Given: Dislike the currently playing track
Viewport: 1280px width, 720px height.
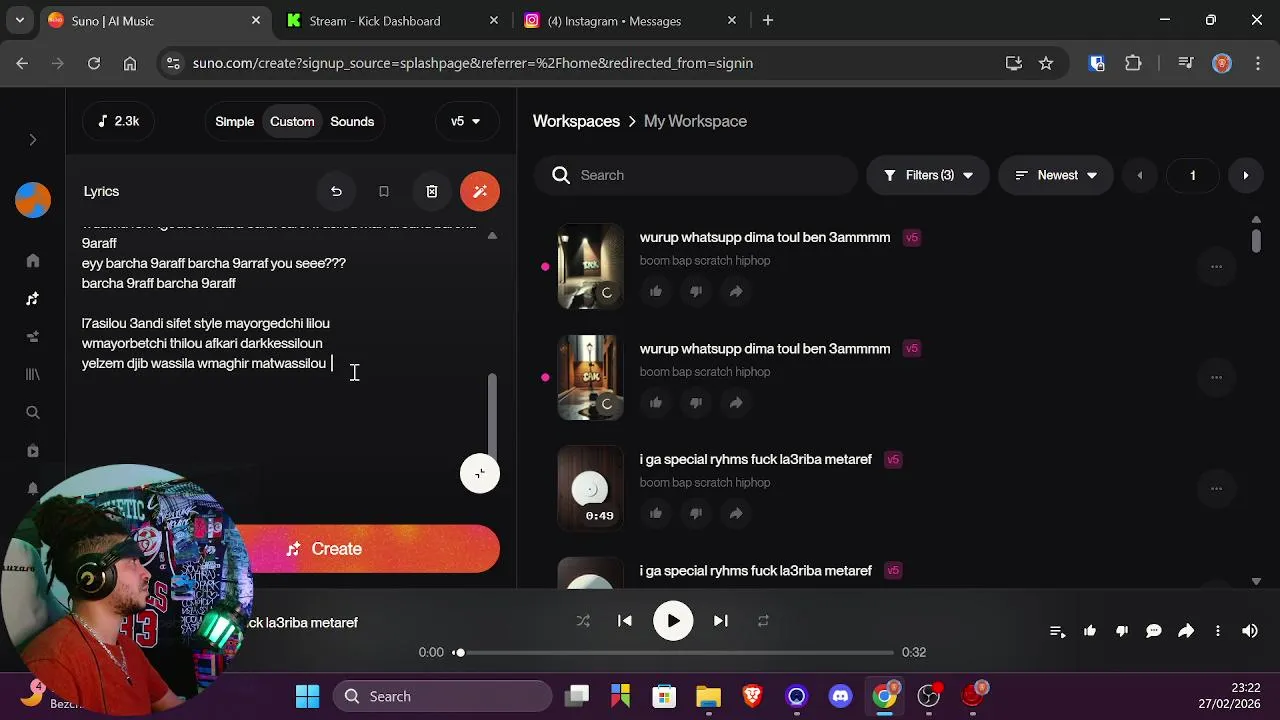Looking at the screenshot, I should point(1122,631).
